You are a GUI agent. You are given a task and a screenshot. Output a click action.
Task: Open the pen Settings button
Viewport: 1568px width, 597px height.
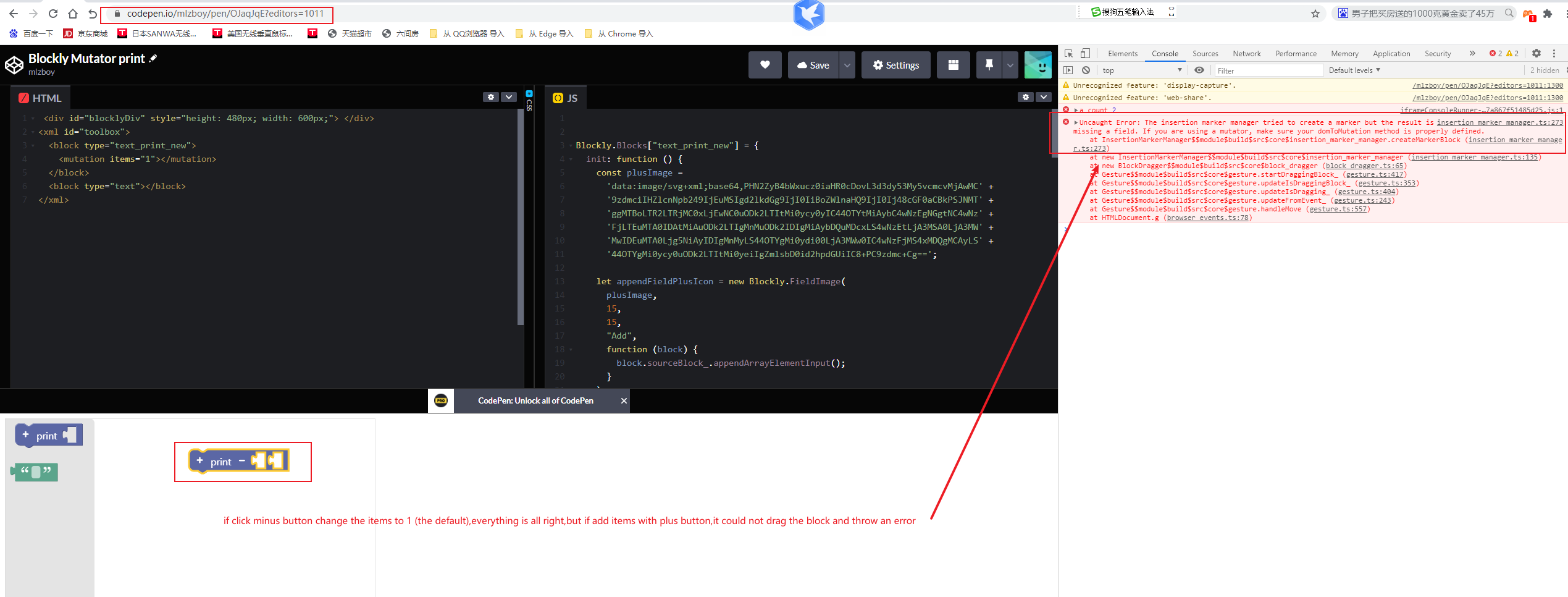pyautogui.click(x=895, y=65)
